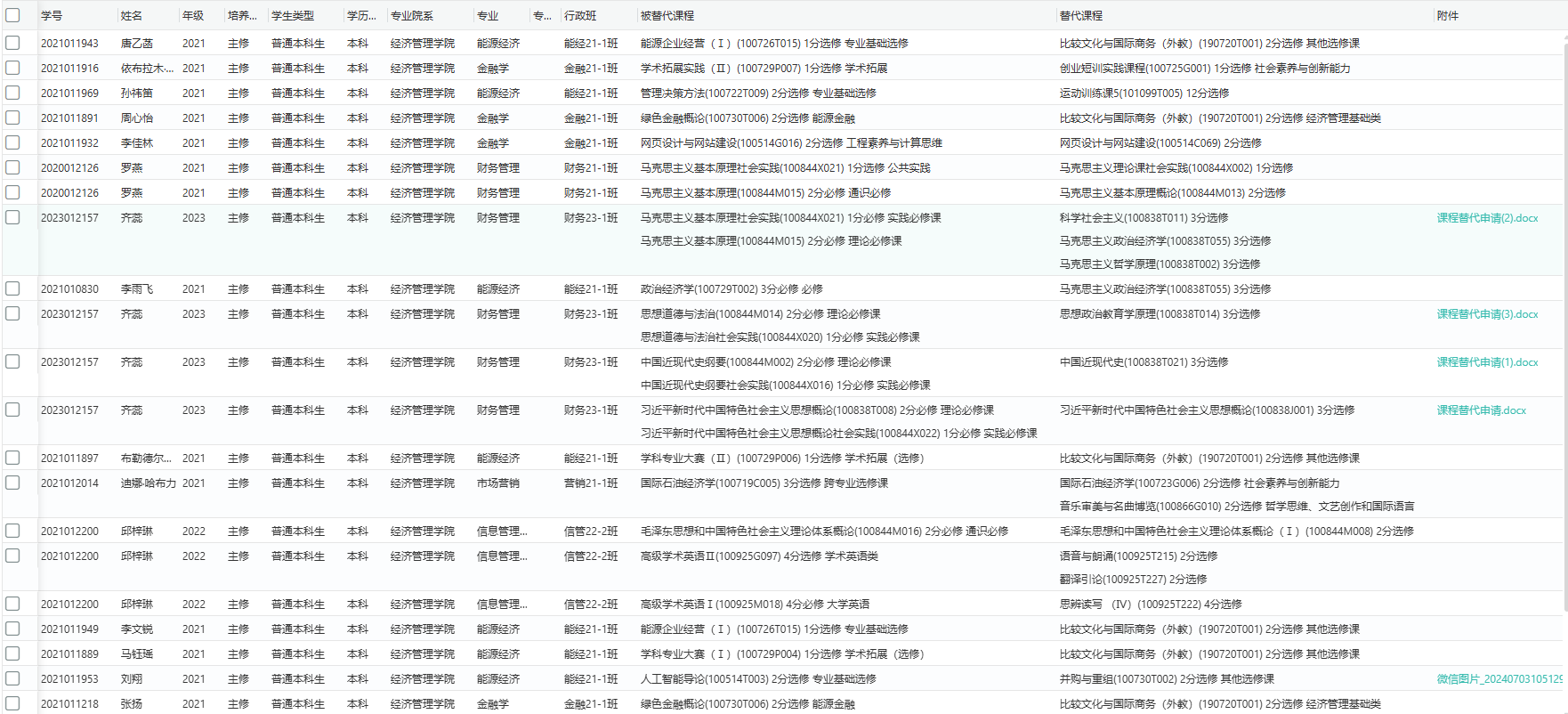Click the vertical scrollbar on the right
The height and width of the screenshot is (714, 1568).
coord(1564,320)
